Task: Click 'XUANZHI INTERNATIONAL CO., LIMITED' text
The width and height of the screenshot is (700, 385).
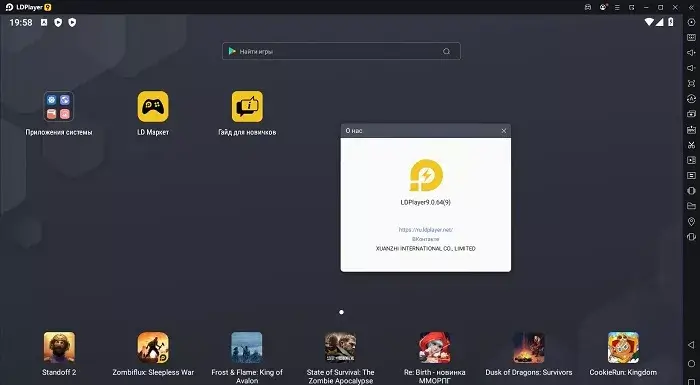Action: 425,248
